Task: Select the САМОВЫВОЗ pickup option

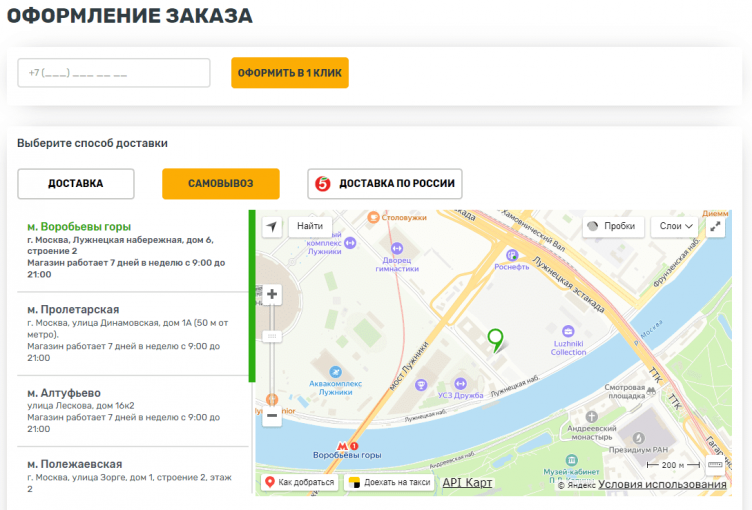Action: click(221, 184)
